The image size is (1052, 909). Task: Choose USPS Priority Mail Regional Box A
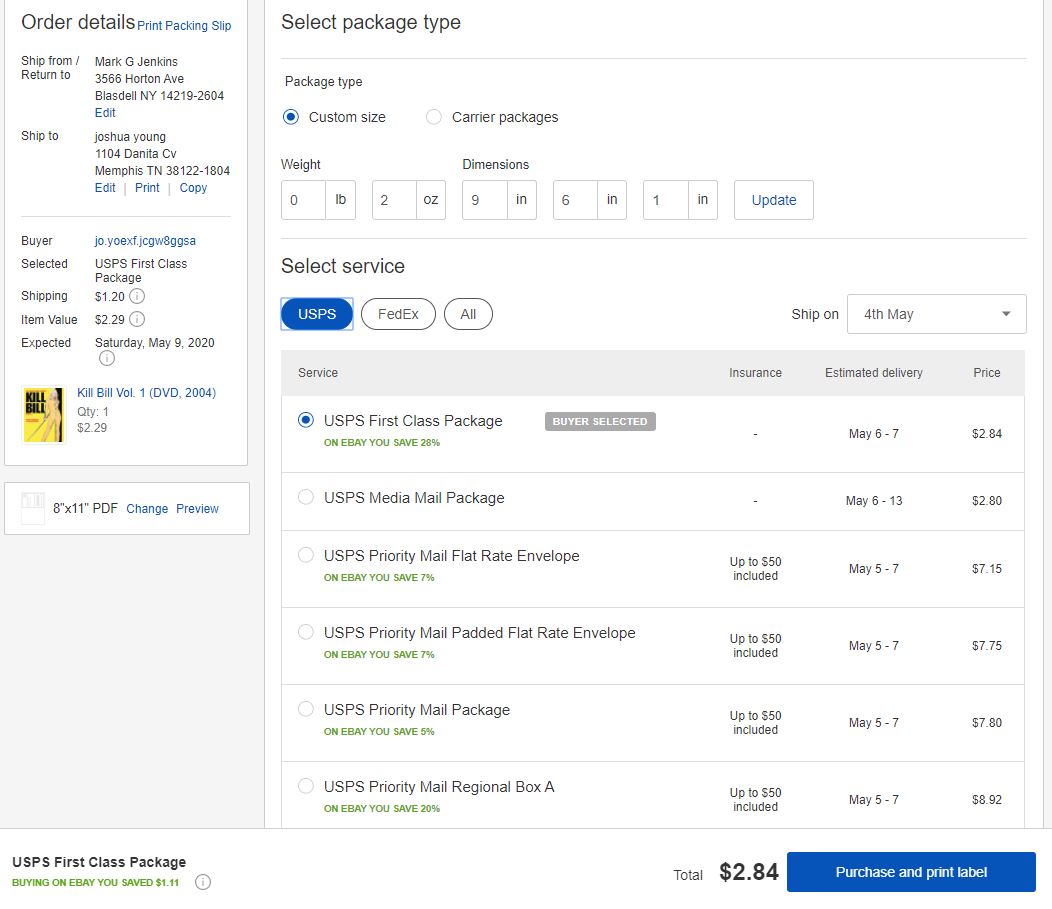click(x=306, y=786)
